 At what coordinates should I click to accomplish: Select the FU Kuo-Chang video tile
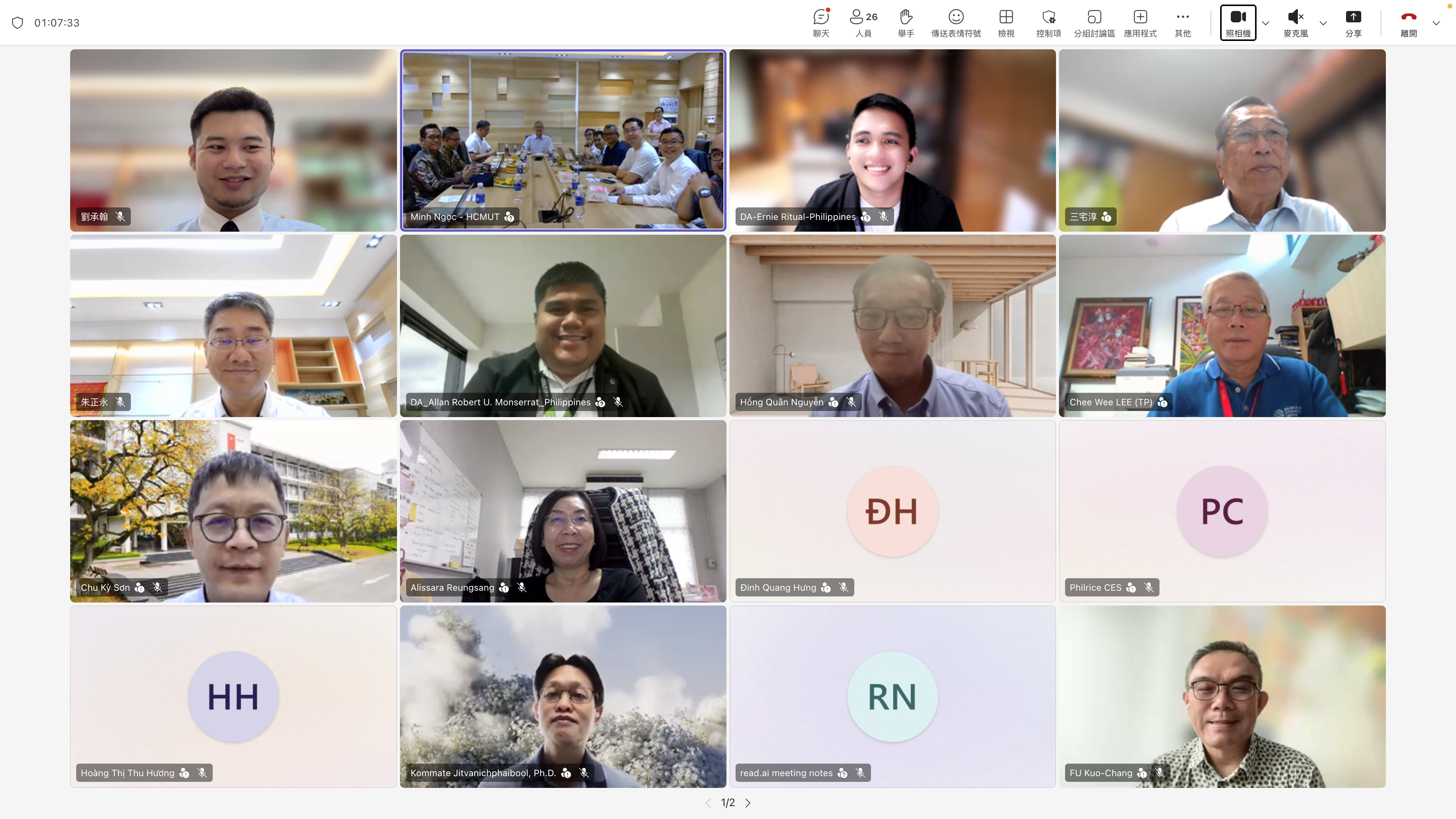coord(1222,697)
